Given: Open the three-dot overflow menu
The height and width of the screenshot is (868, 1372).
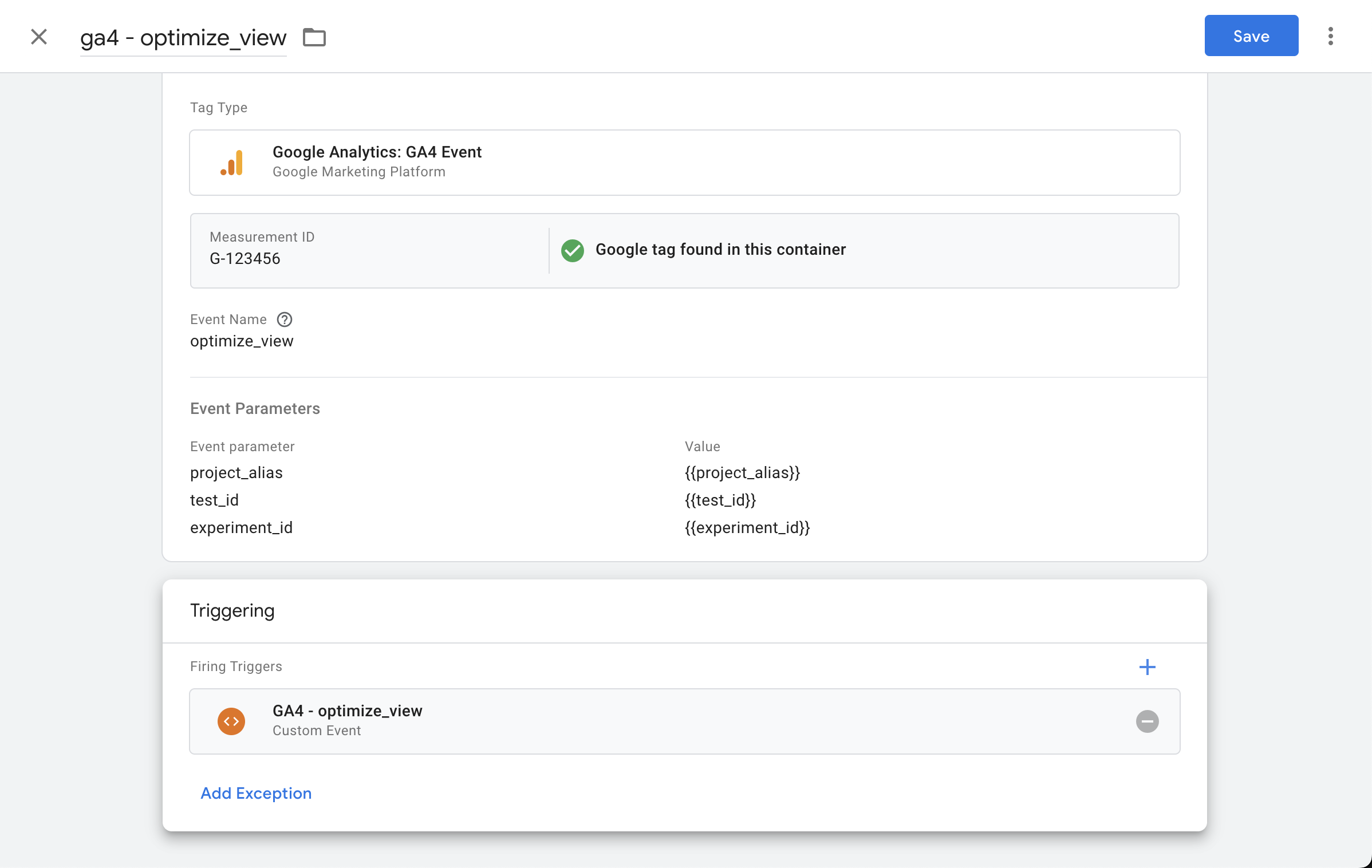Looking at the screenshot, I should click(x=1331, y=35).
